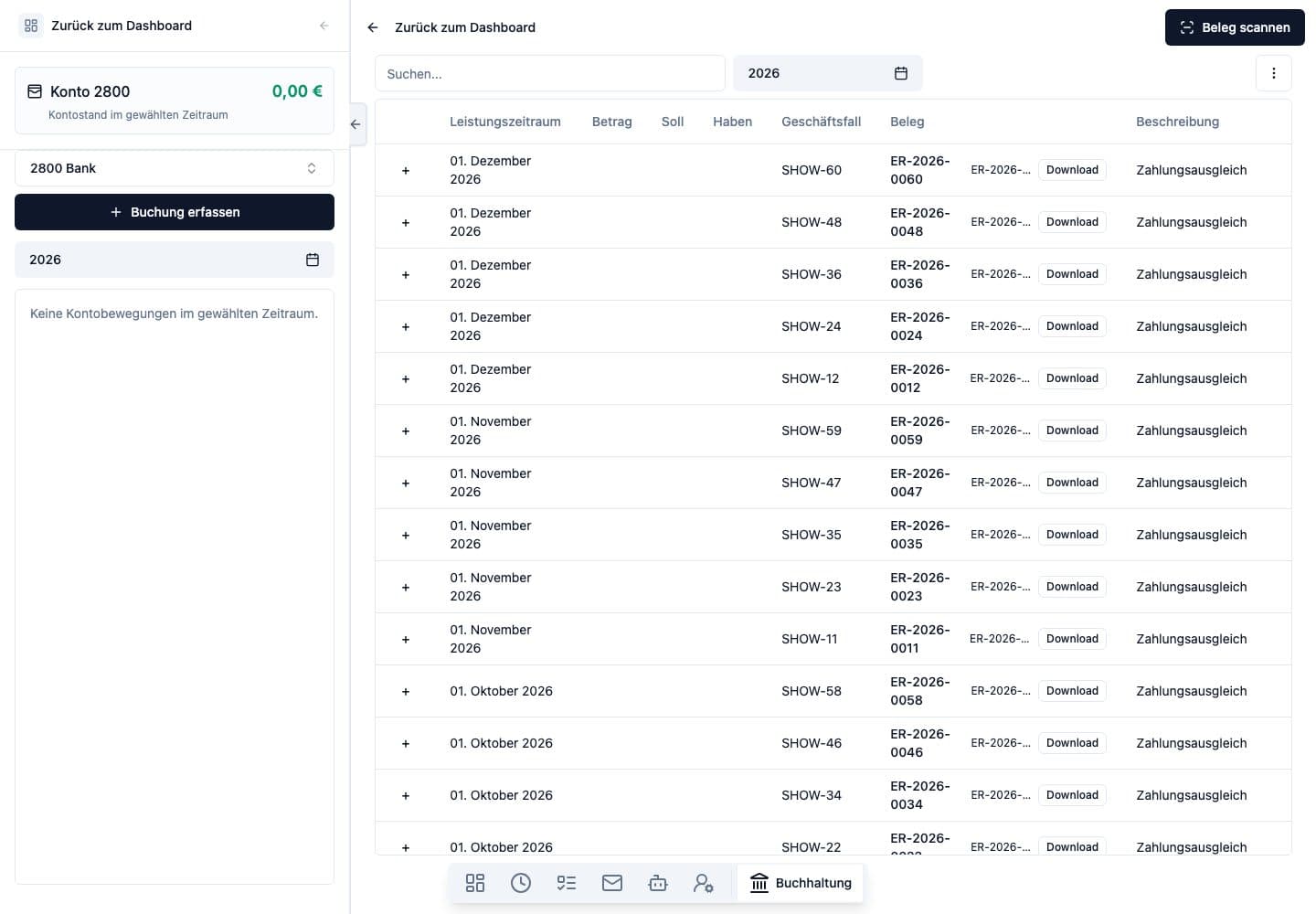Click sidebar Zurück zum Dashboard link
This screenshot has height=914, width=1316.
122,26
